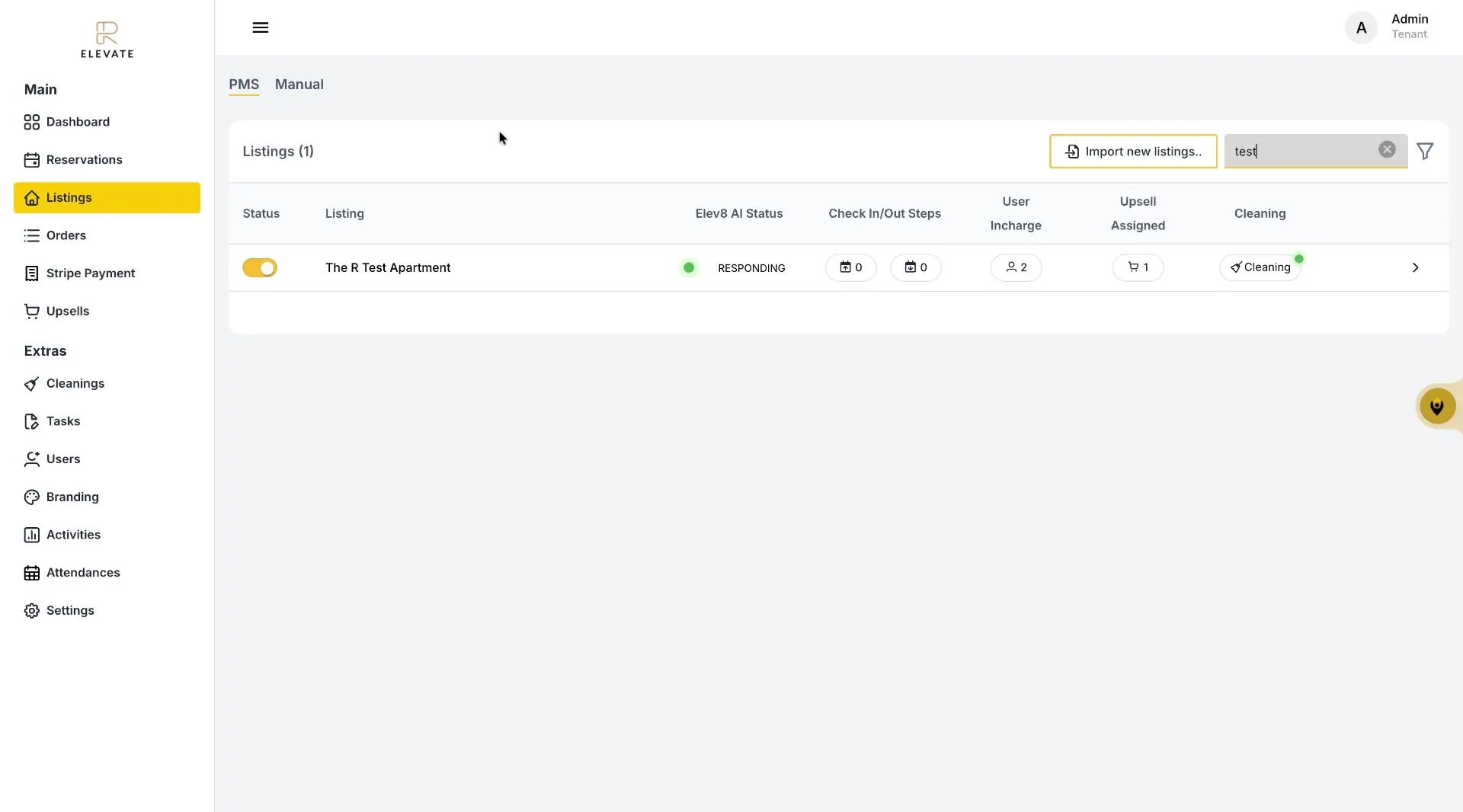
Task: Go to Reservations in sidebar
Action: (84, 160)
